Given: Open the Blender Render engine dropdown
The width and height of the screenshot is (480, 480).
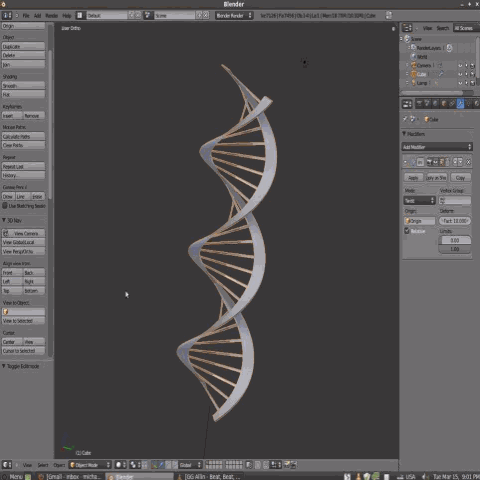Looking at the screenshot, I should [234, 15].
